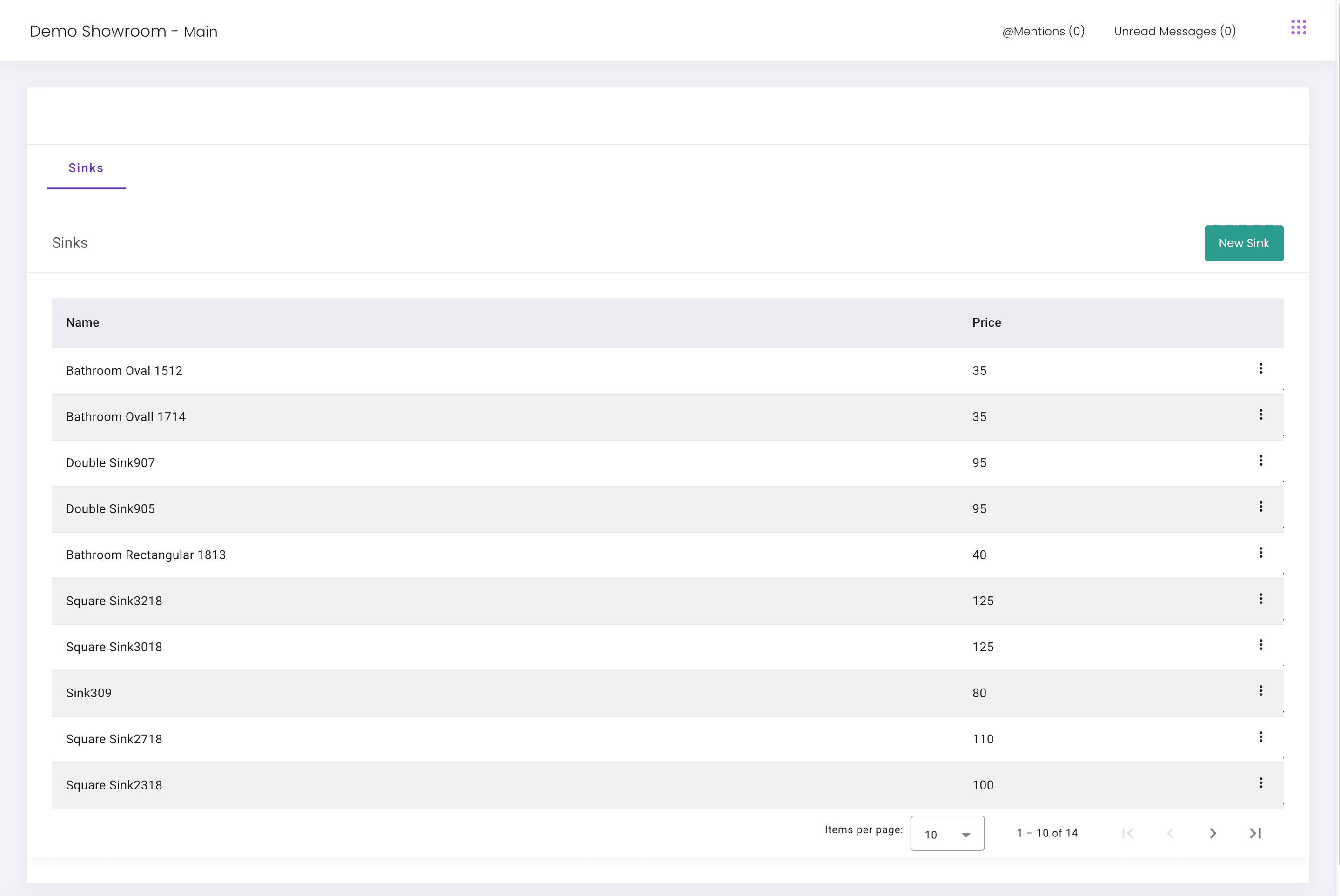Jump to last page of sinks
This screenshot has width=1340, height=896.
tap(1255, 833)
